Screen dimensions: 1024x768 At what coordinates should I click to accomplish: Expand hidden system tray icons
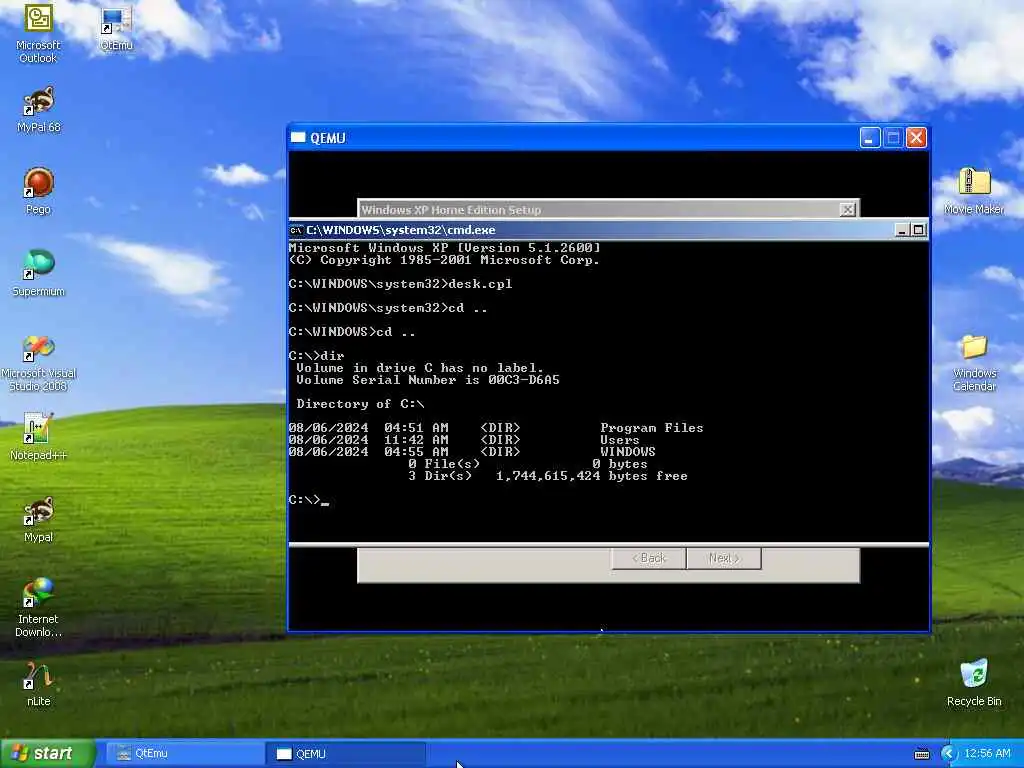click(x=948, y=754)
